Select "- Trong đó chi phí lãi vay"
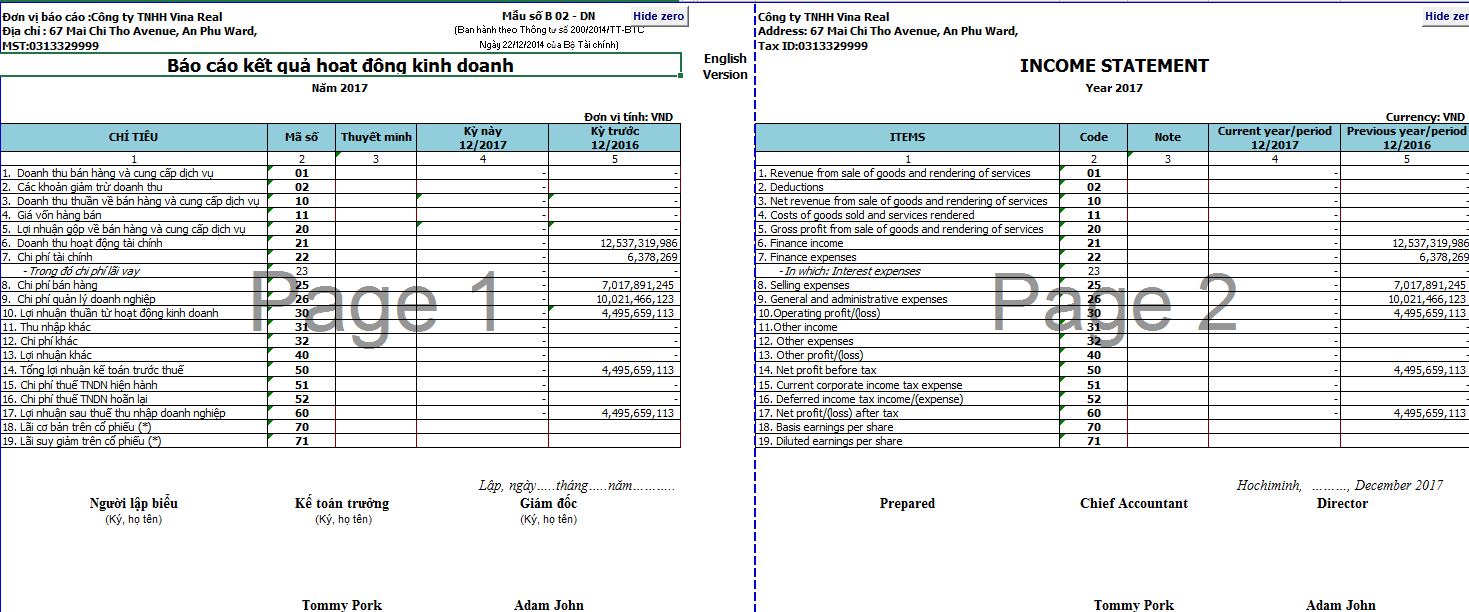The height and width of the screenshot is (612, 1469). [x=83, y=271]
